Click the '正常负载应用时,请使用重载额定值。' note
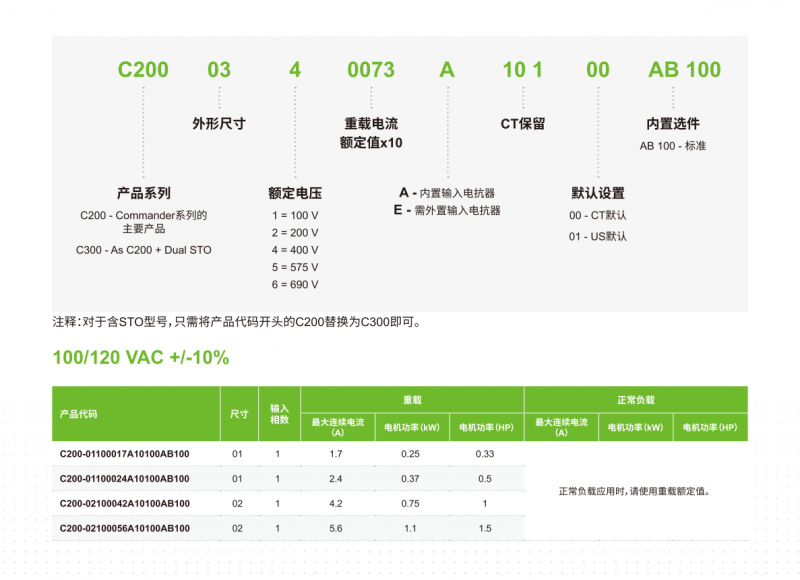 [635, 491]
